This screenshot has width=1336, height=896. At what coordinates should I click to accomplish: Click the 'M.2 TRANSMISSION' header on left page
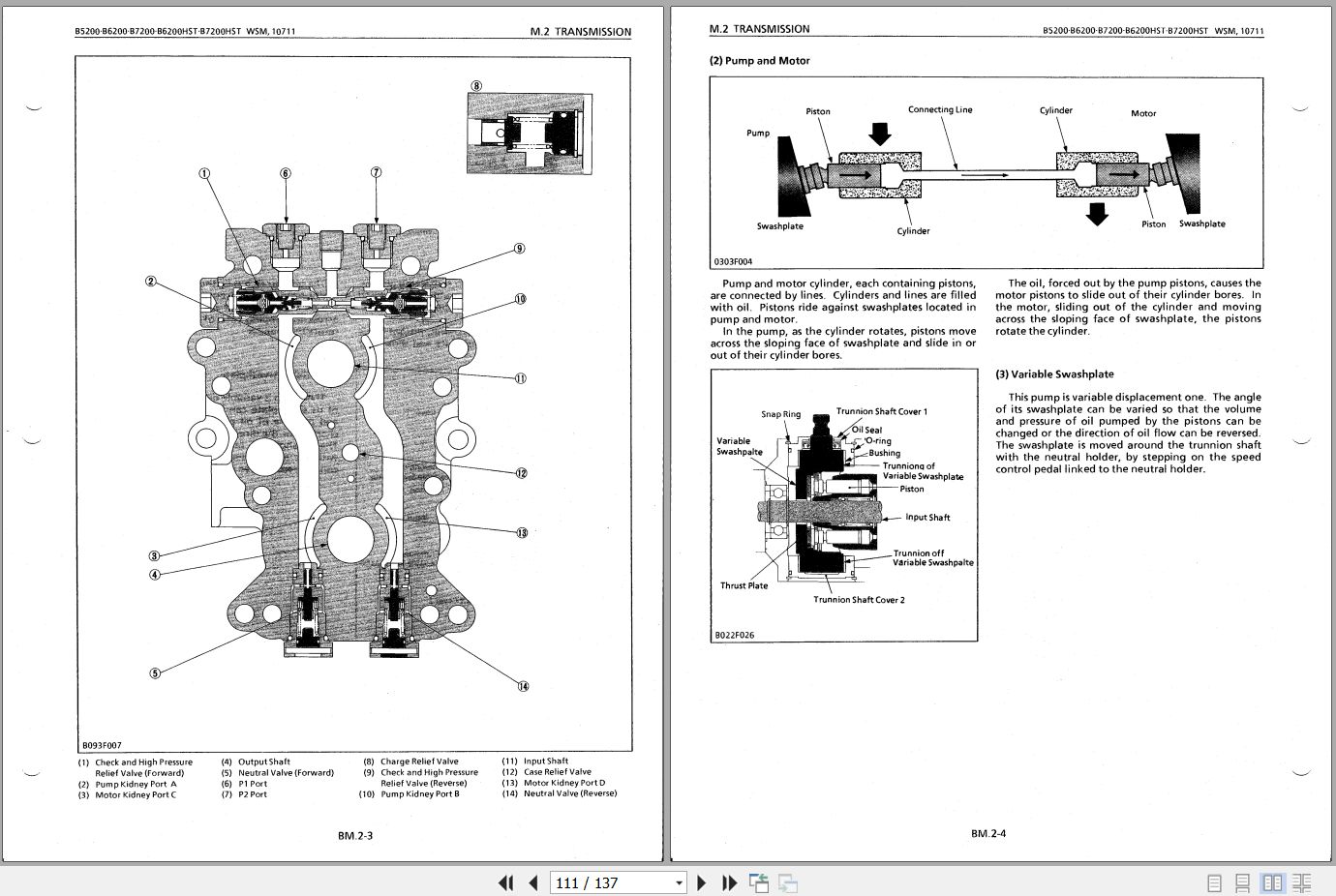pyautogui.click(x=580, y=32)
